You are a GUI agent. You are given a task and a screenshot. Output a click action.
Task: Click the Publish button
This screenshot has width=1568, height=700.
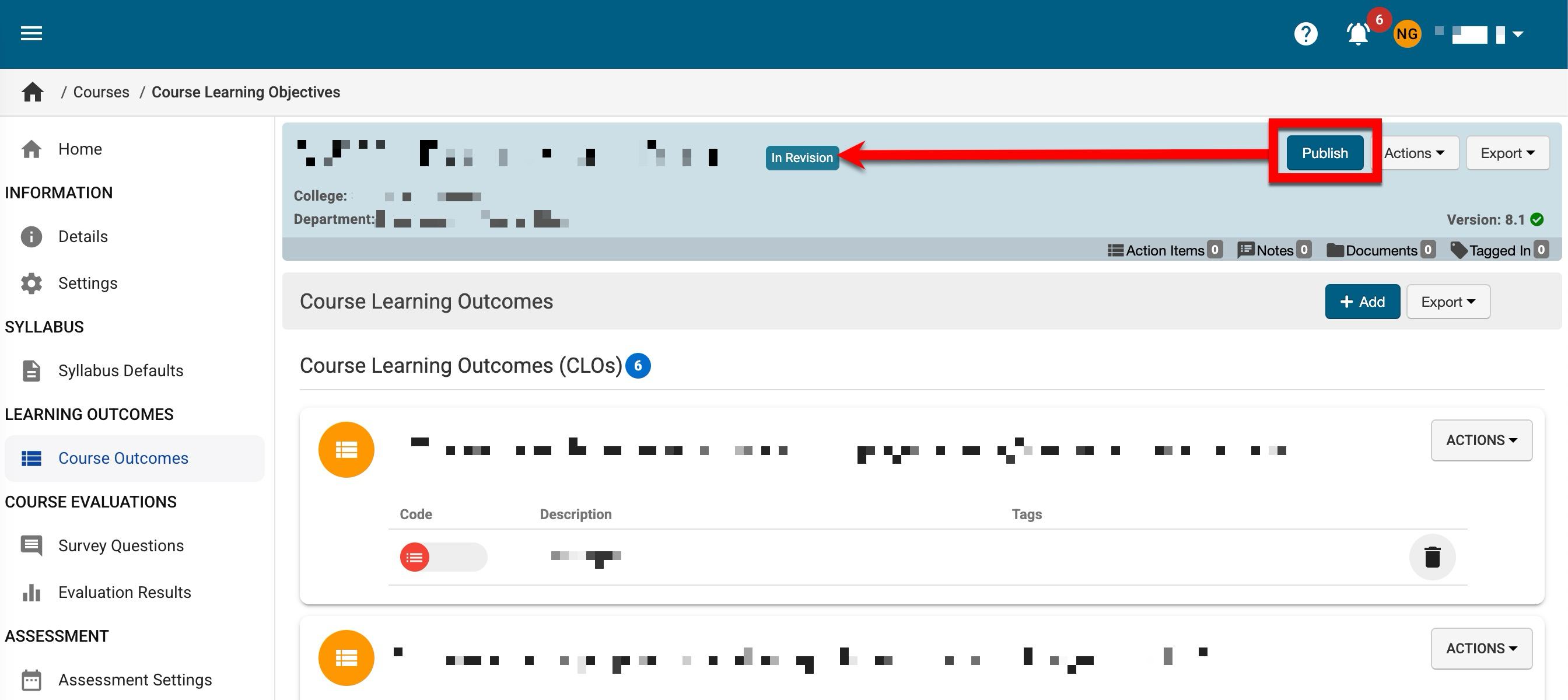(1324, 153)
